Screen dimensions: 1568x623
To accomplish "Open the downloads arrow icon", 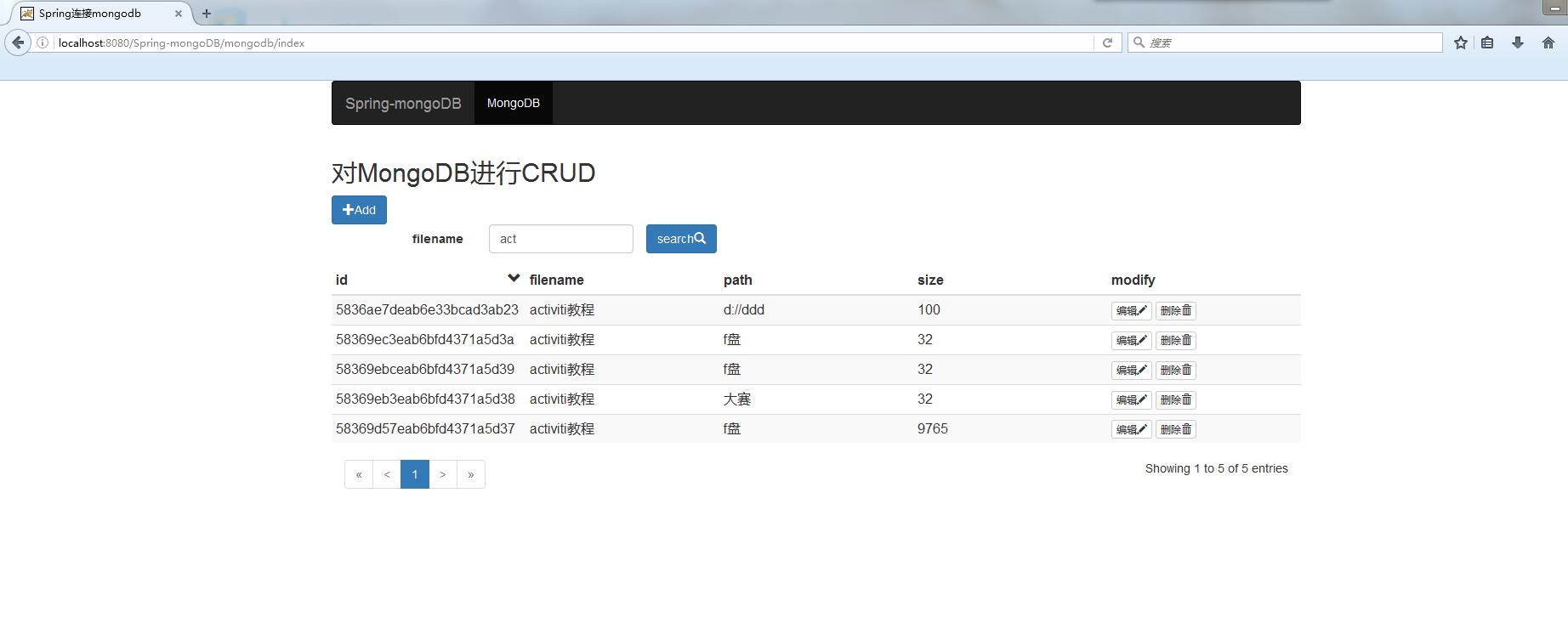I will pyautogui.click(x=1518, y=42).
